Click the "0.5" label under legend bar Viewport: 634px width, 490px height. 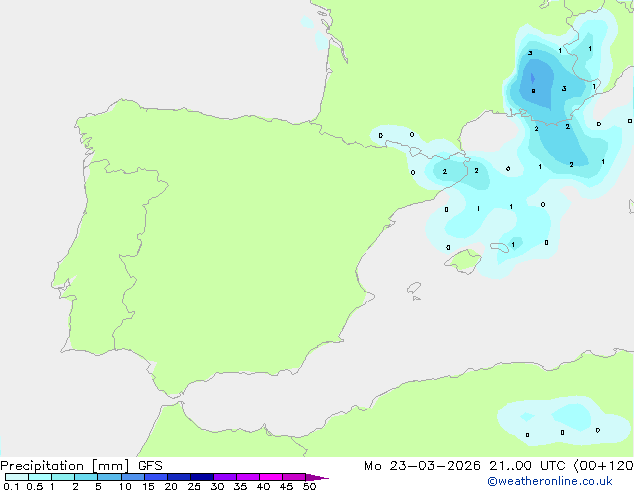35,486
